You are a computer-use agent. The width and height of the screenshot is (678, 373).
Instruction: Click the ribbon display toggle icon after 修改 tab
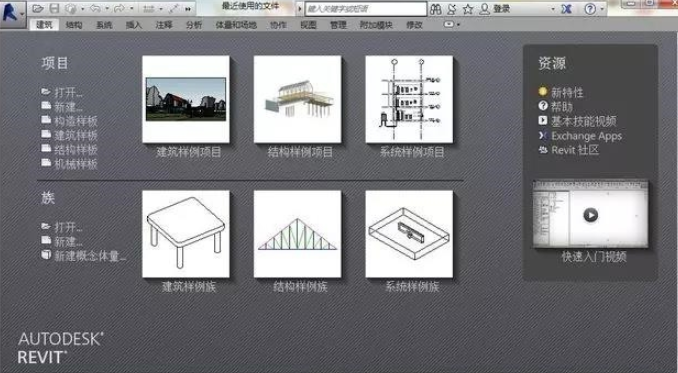point(449,25)
